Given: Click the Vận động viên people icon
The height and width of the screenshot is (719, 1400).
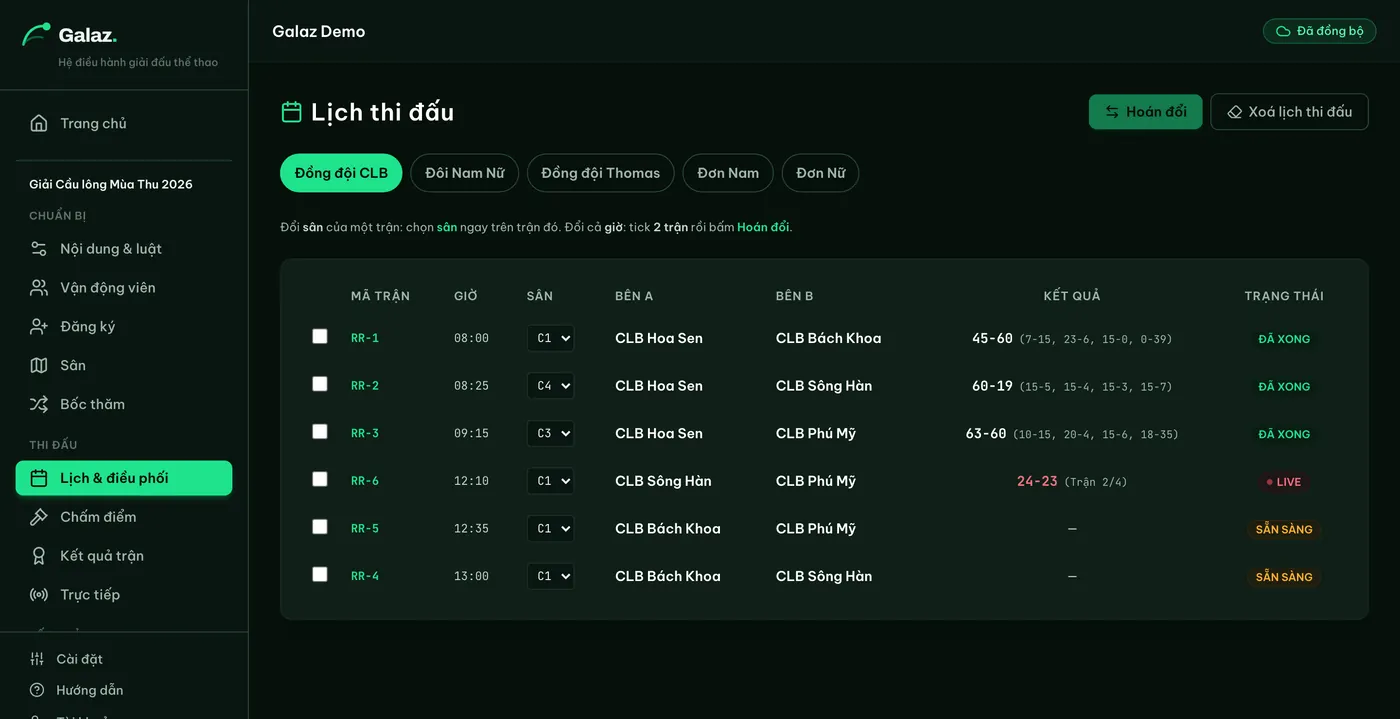Looking at the screenshot, I should click(x=39, y=288).
